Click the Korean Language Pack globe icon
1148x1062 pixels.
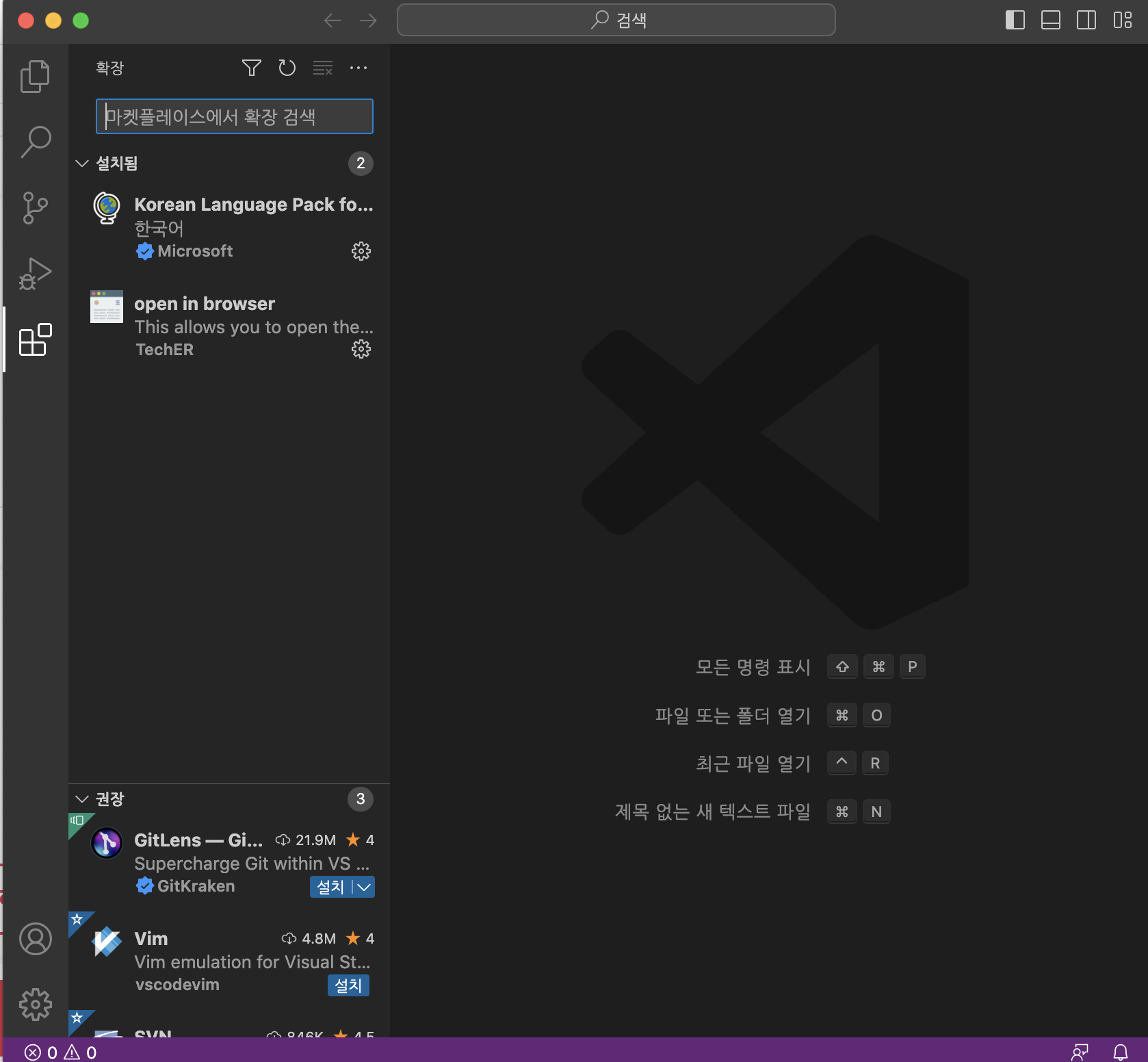coord(107,208)
